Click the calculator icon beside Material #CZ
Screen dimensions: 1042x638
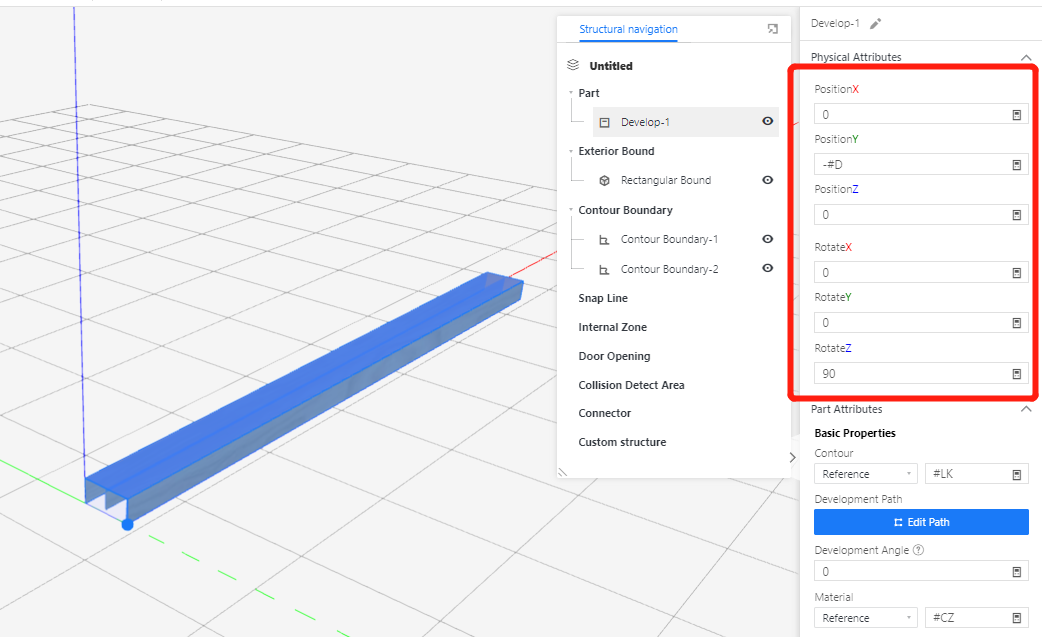pyautogui.click(x=1017, y=618)
